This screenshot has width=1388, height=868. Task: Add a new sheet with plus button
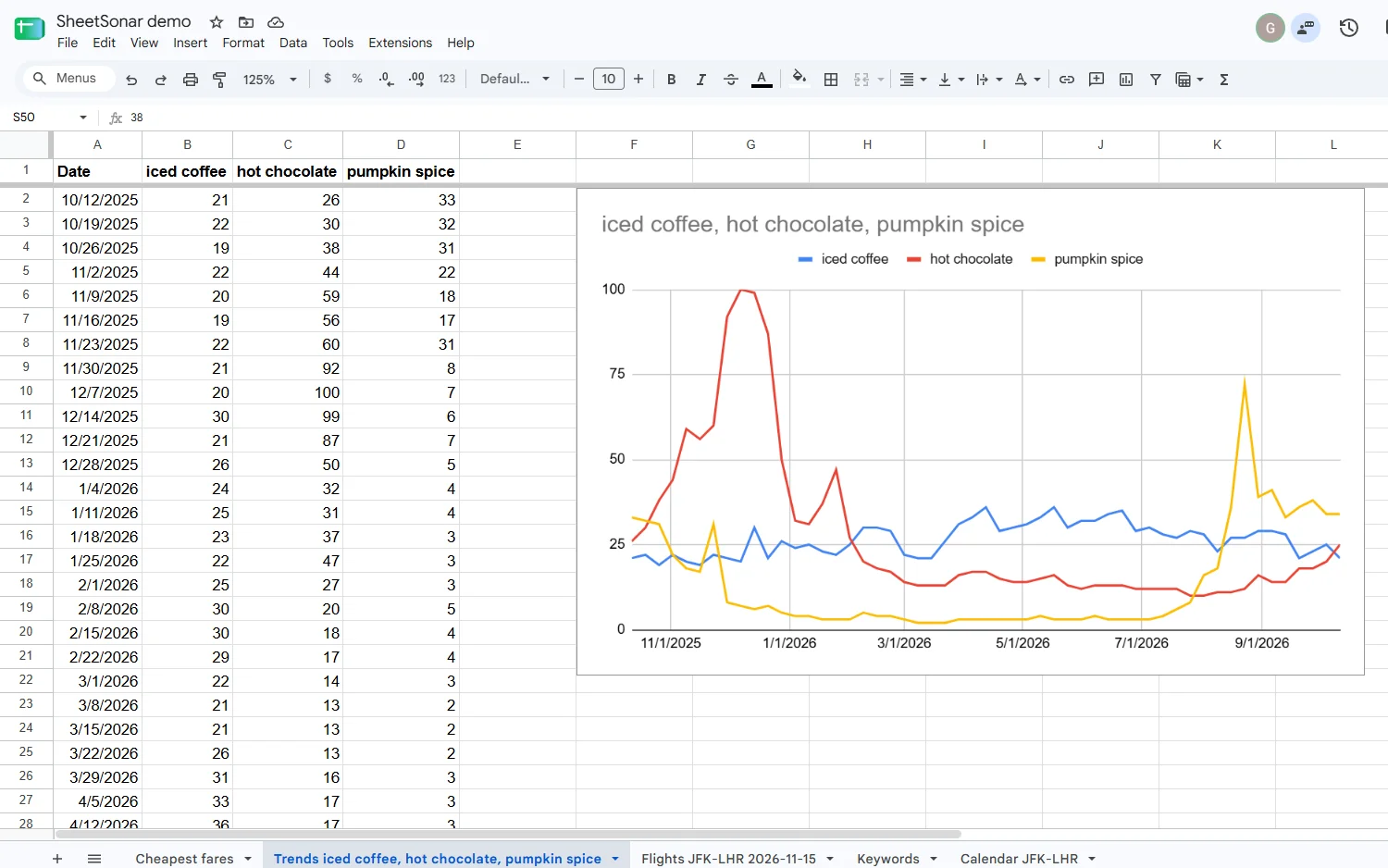57,859
